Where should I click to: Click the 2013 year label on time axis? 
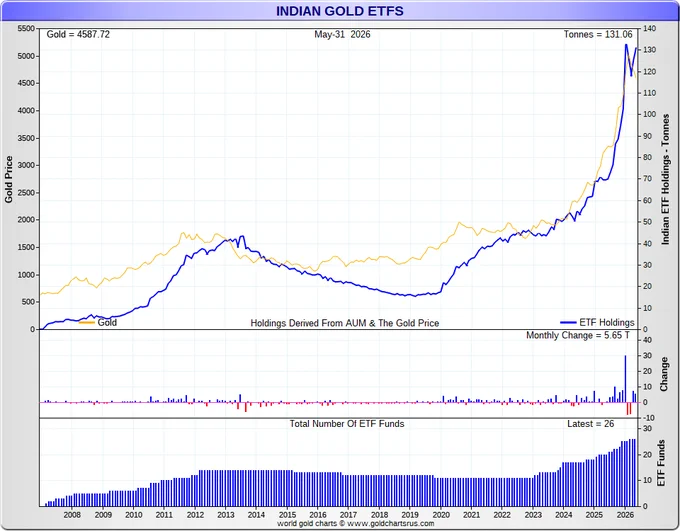226,515
